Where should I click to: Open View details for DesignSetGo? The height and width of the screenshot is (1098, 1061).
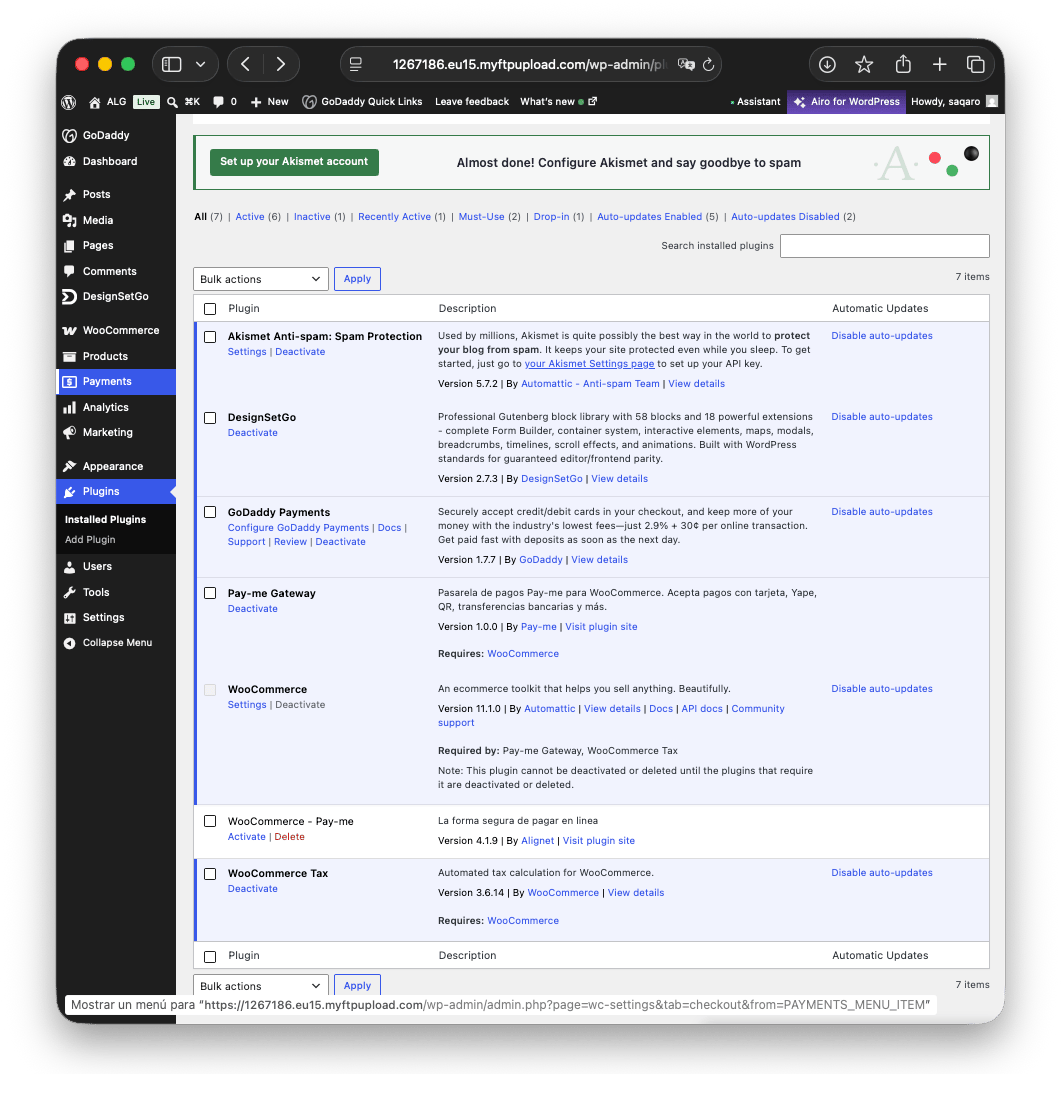(620, 479)
